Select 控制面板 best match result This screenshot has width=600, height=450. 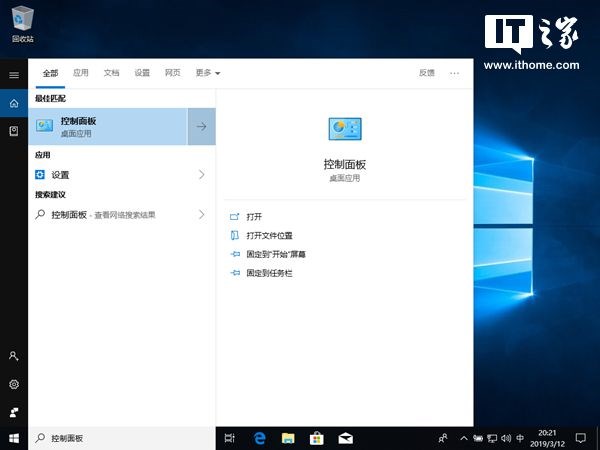pyautogui.click(x=108, y=127)
